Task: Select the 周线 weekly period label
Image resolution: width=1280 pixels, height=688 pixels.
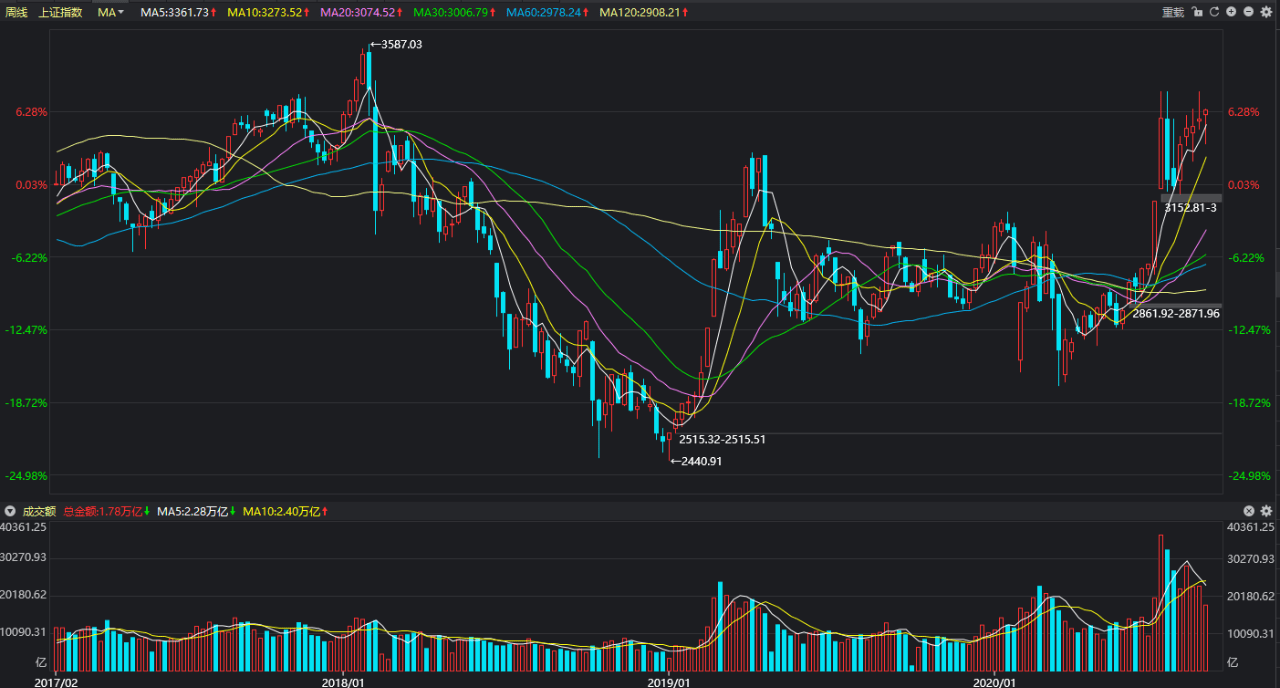Action: pyautogui.click(x=17, y=12)
